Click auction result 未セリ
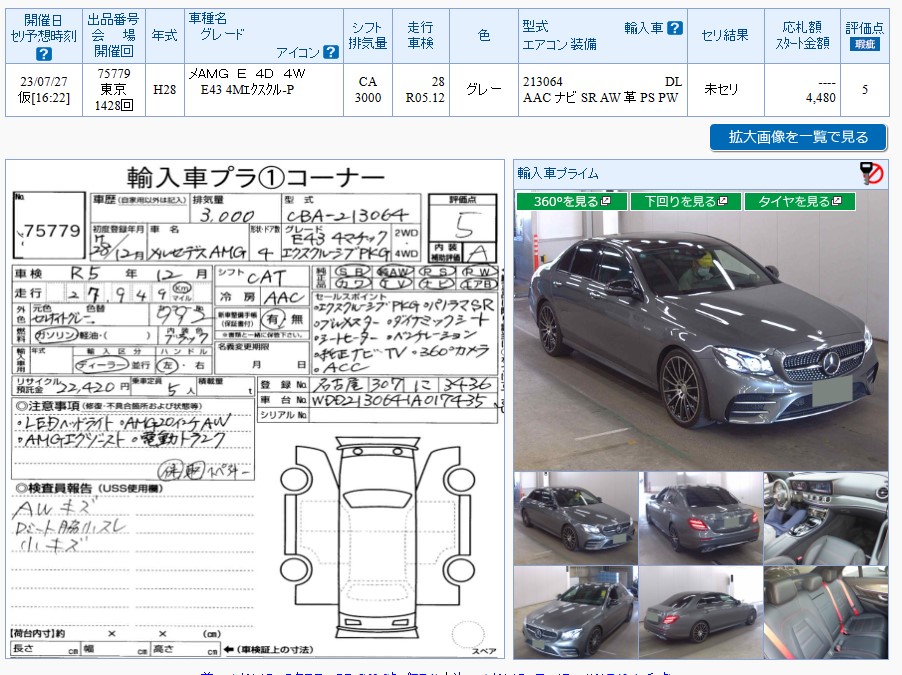The width and height of the screenshot is (902, 675). (x=721, y=89)
